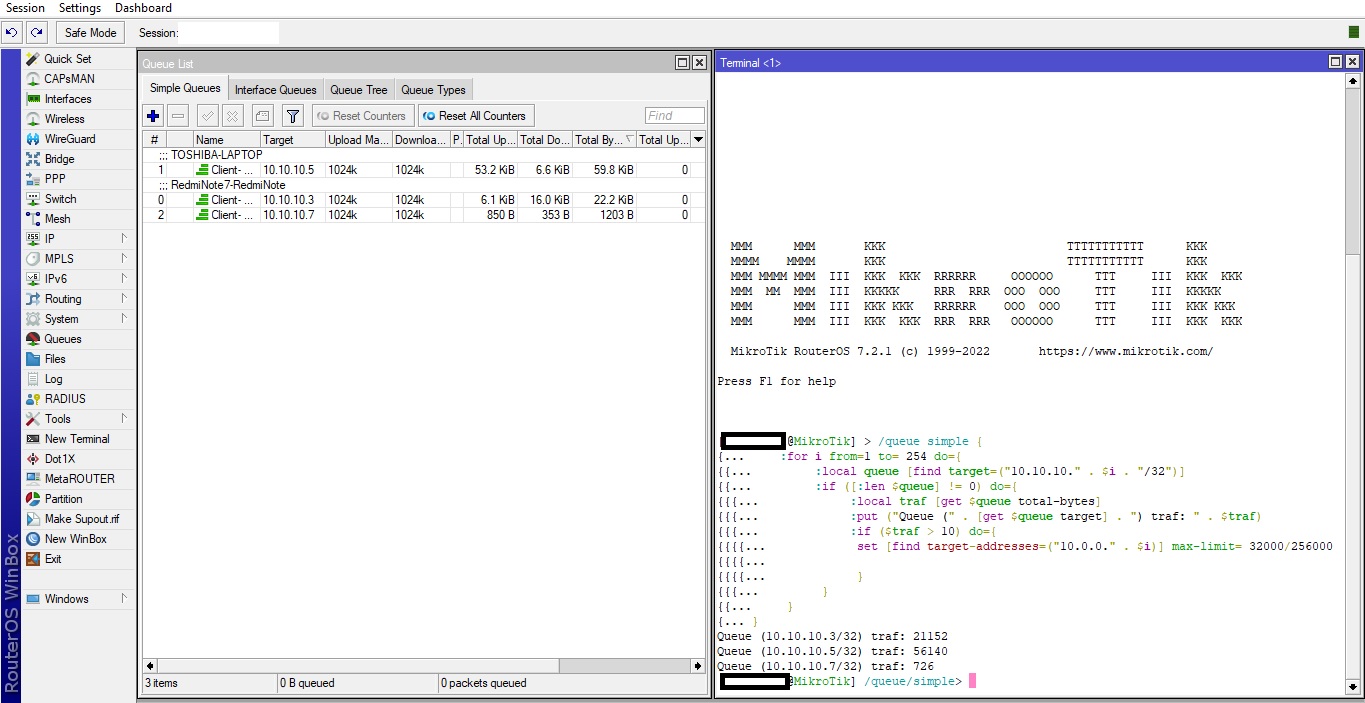Sort by the Total By... column header
This screenshot has height=703, width=1365.
click(x=604, y=140)
